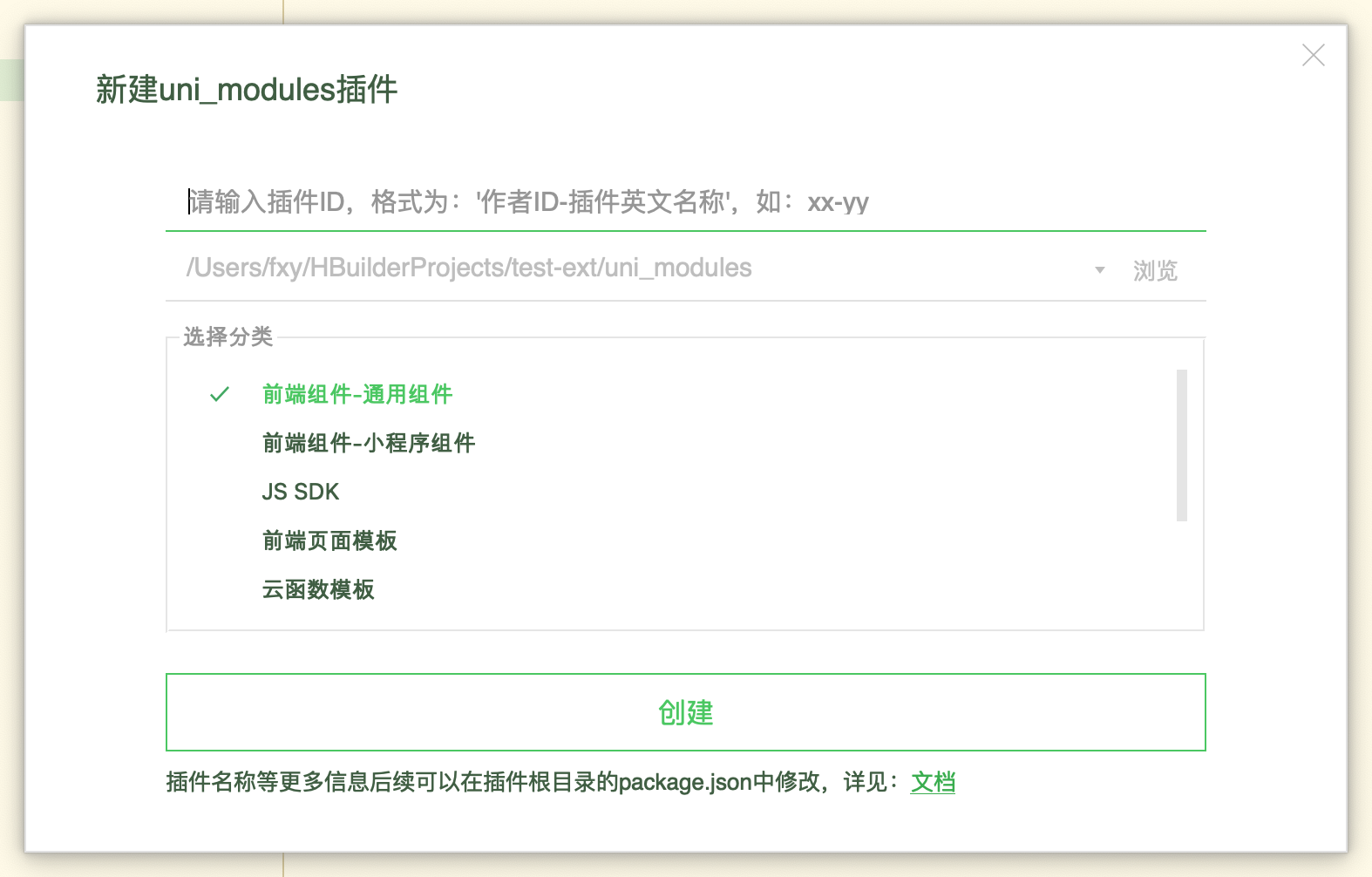Image resolution: width=1372 pixels, height=877 pixels.
Task: Click the dialog title 新建uni_modules插件
Action: tap(247, 90)
